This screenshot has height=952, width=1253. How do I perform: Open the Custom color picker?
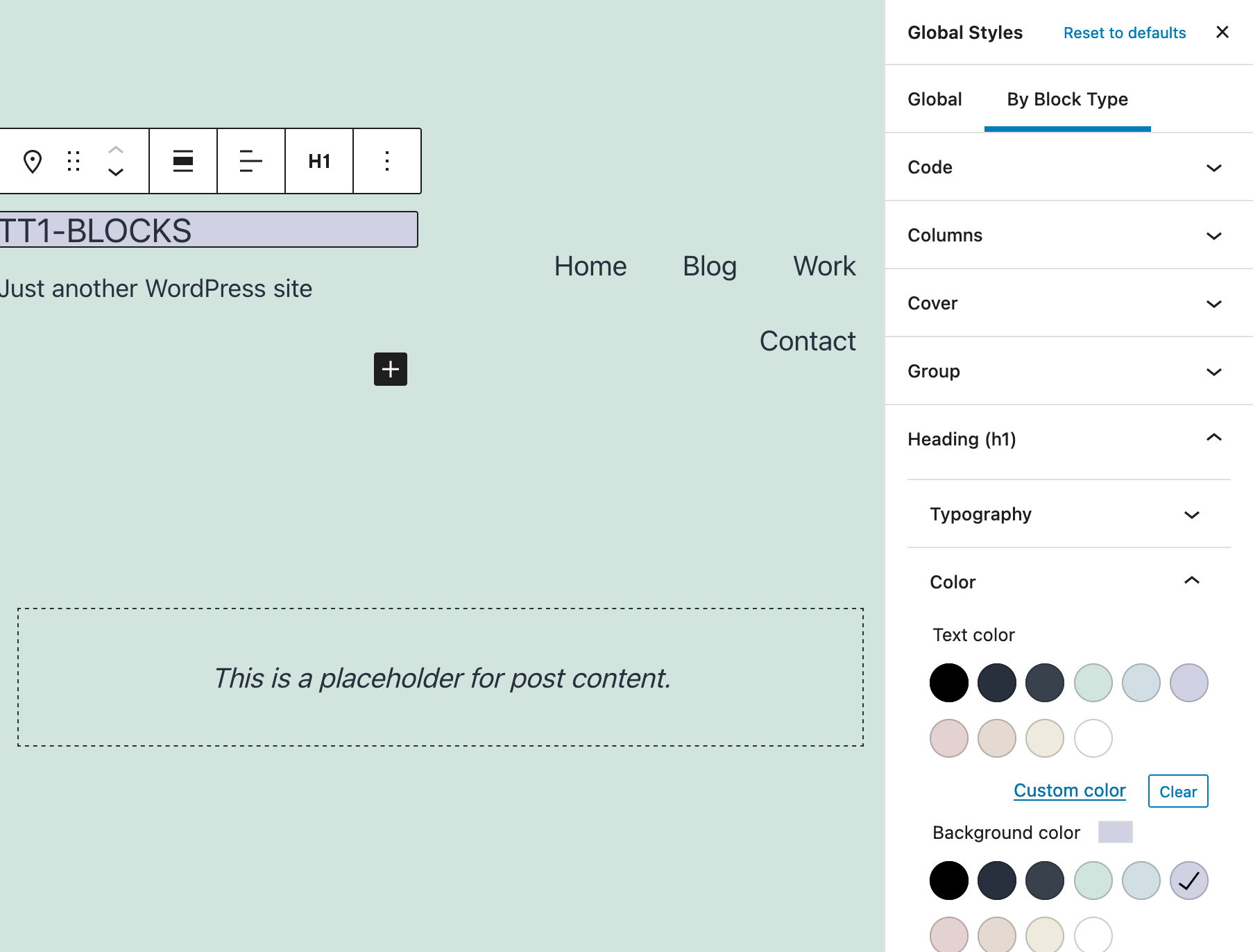pyautogui.click(x=1068, y=790)
